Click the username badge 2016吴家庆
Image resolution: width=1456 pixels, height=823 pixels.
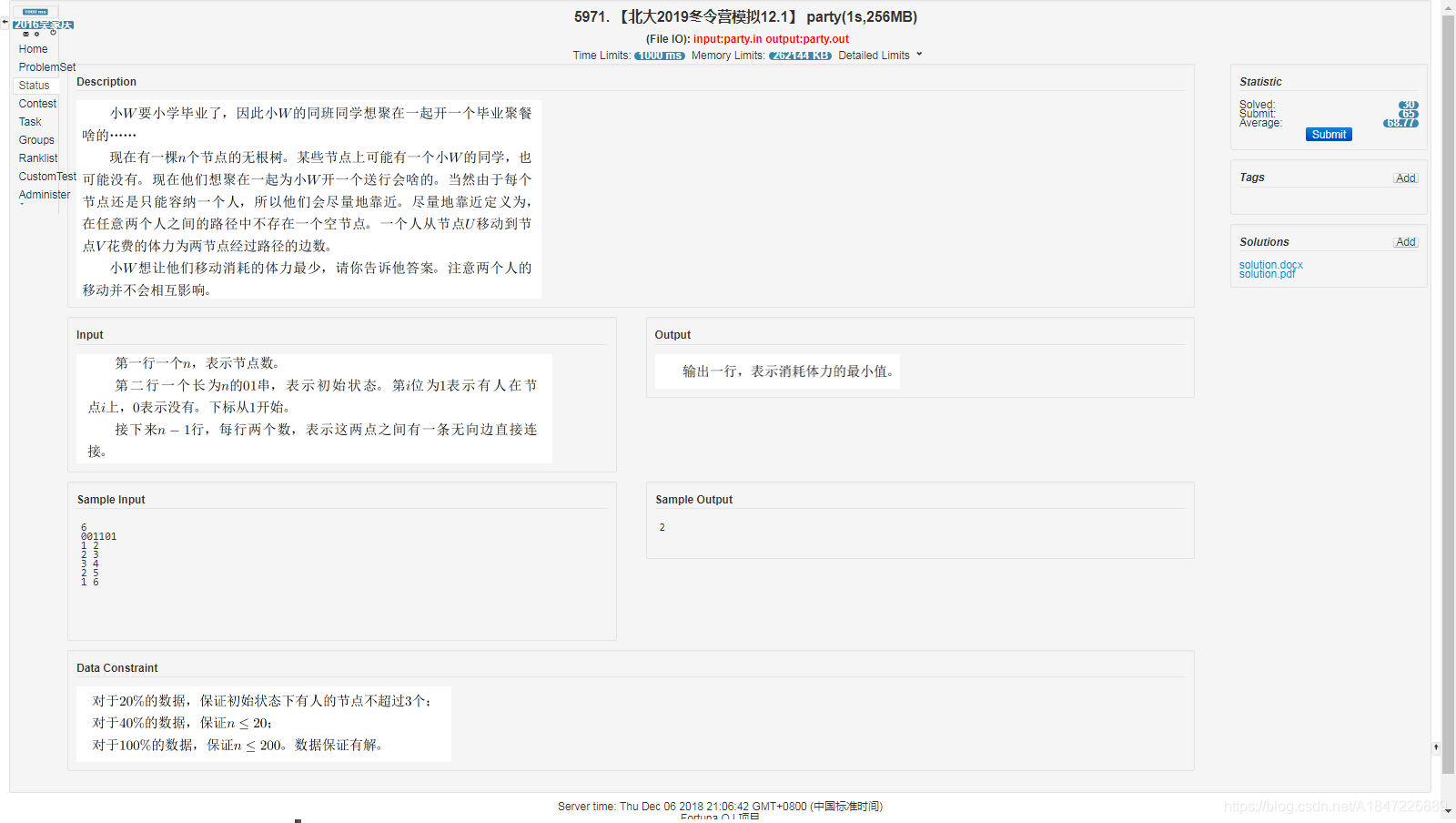(x=43, y=25)
